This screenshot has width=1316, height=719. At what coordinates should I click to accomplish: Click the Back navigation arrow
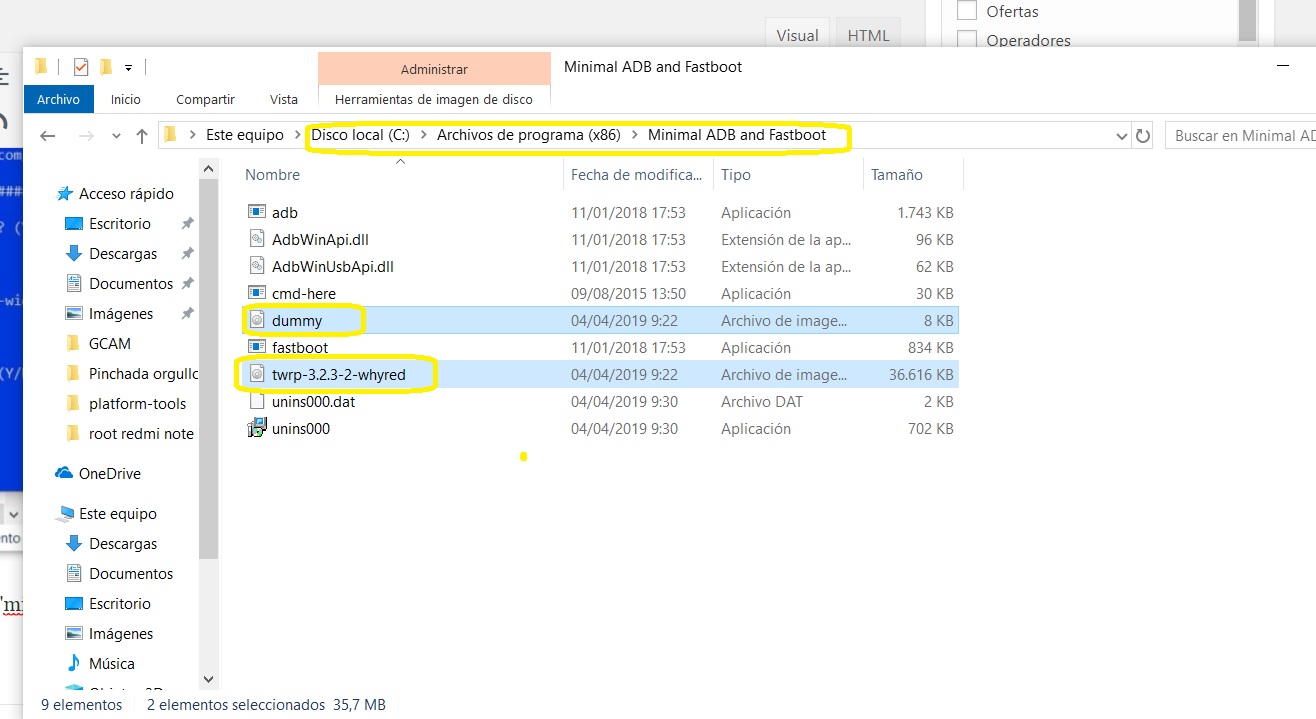coord(47,136)
